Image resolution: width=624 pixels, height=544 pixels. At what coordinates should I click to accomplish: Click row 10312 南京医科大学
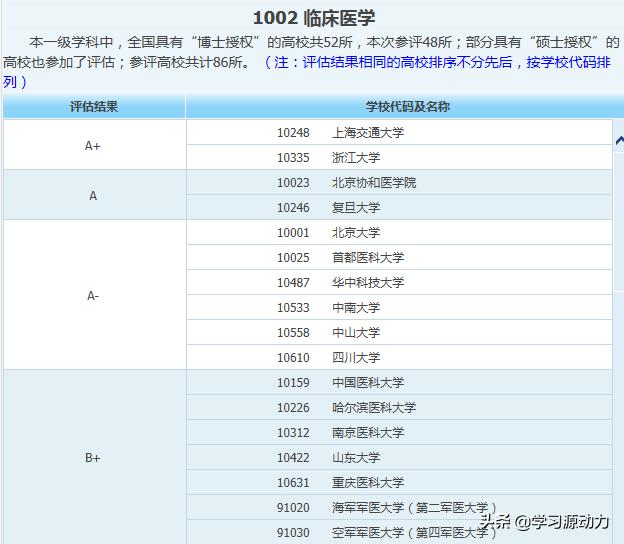point(399,433)
